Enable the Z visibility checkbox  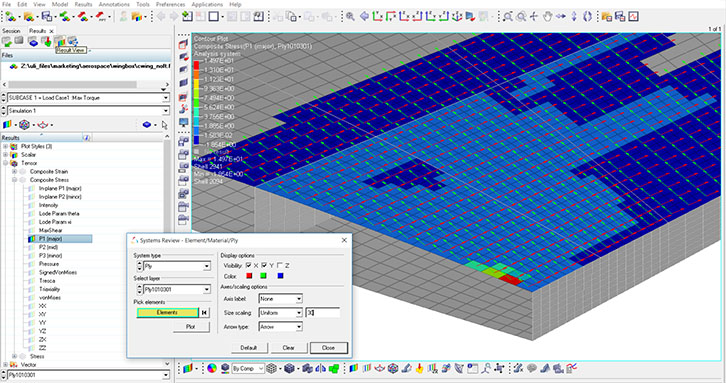tap(280, 265)
